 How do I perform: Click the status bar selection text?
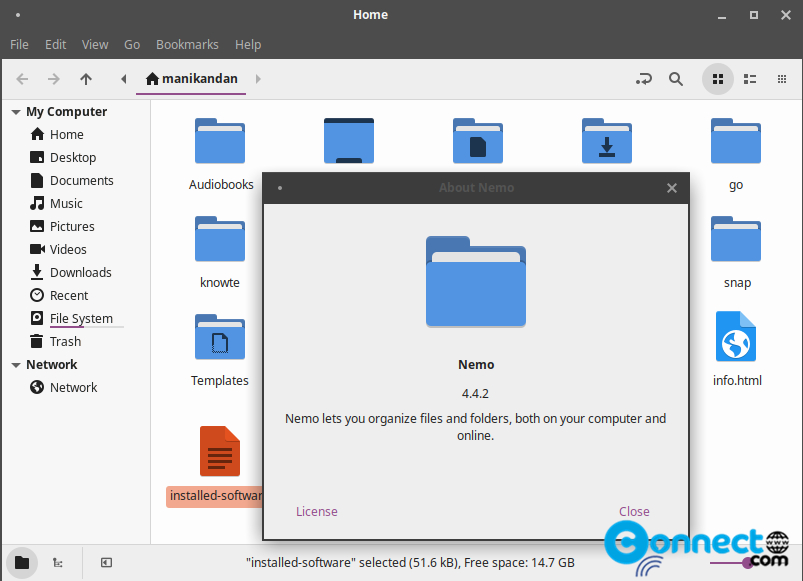pyautogui.click(x=410, y=563)
